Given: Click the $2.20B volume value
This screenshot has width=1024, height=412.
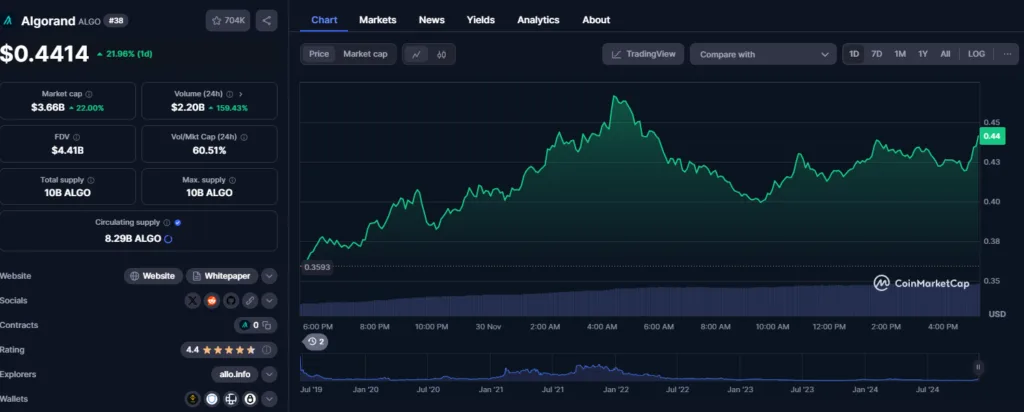Looking at the screenshot, I should 188,107.
